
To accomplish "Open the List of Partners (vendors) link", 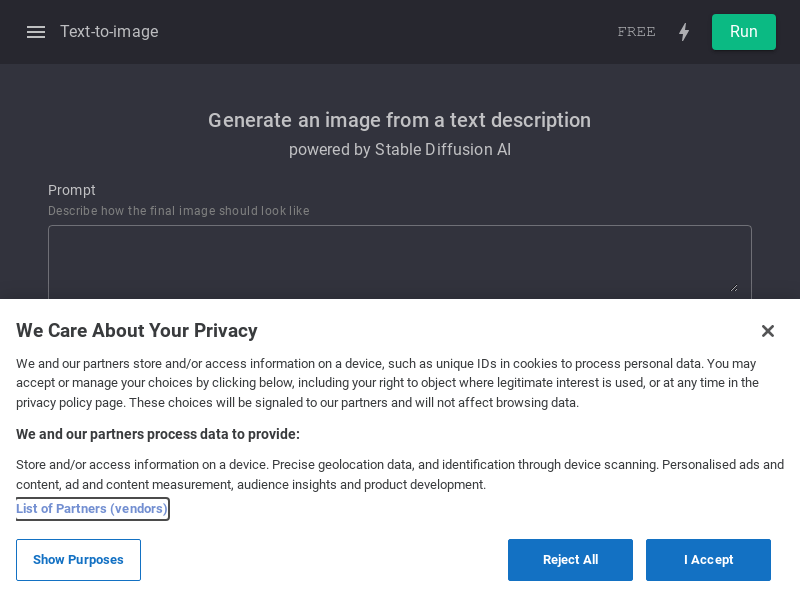I will (x=92, y=509).
